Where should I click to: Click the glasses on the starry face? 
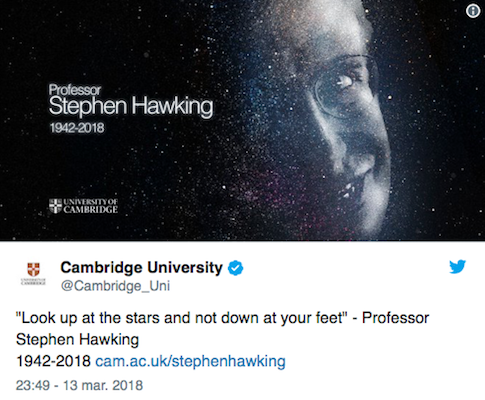point(345,87)
